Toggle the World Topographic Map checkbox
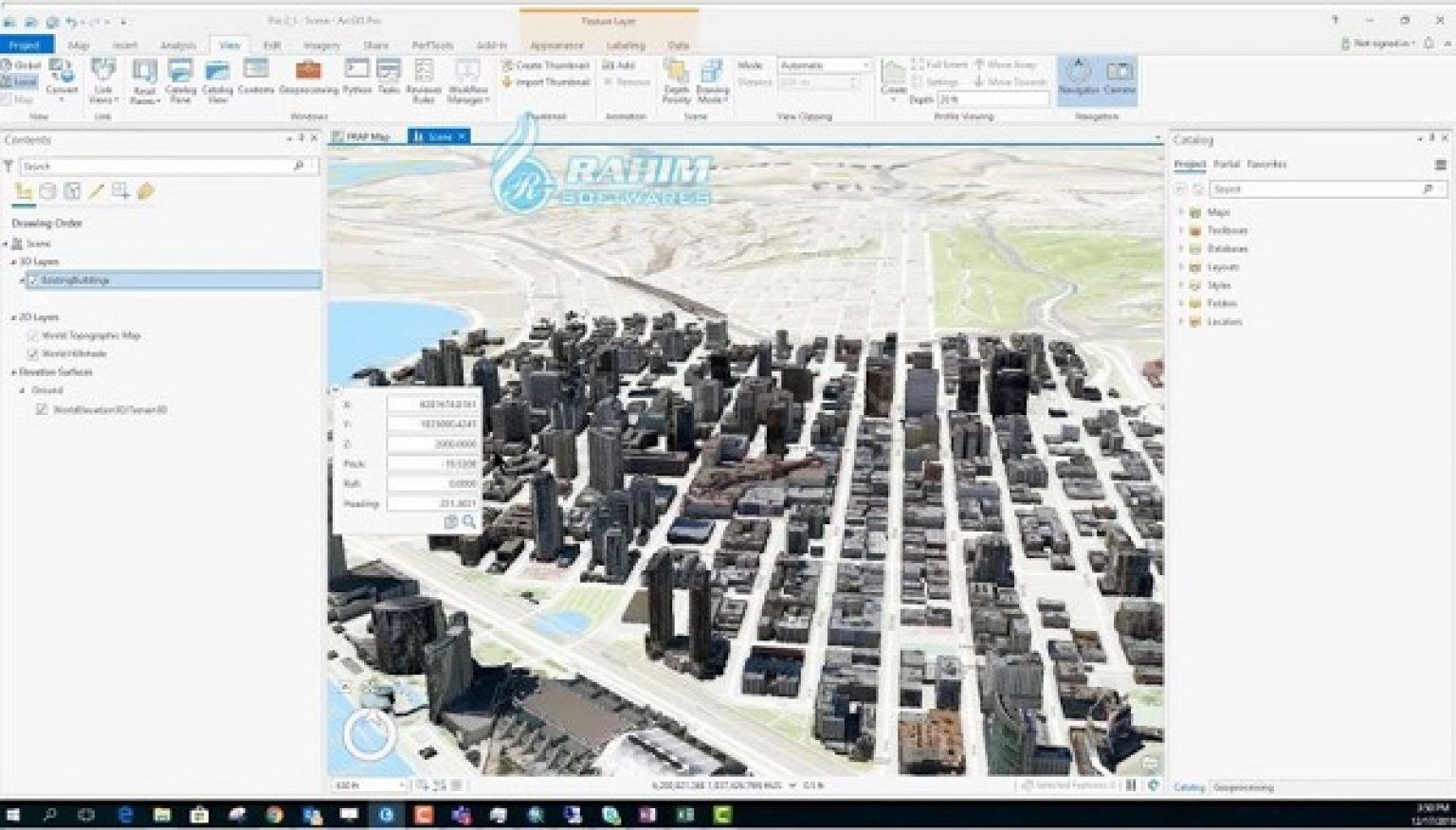Image resolution: width=1456 pixels, height=830 pixels. click(32, 335)
